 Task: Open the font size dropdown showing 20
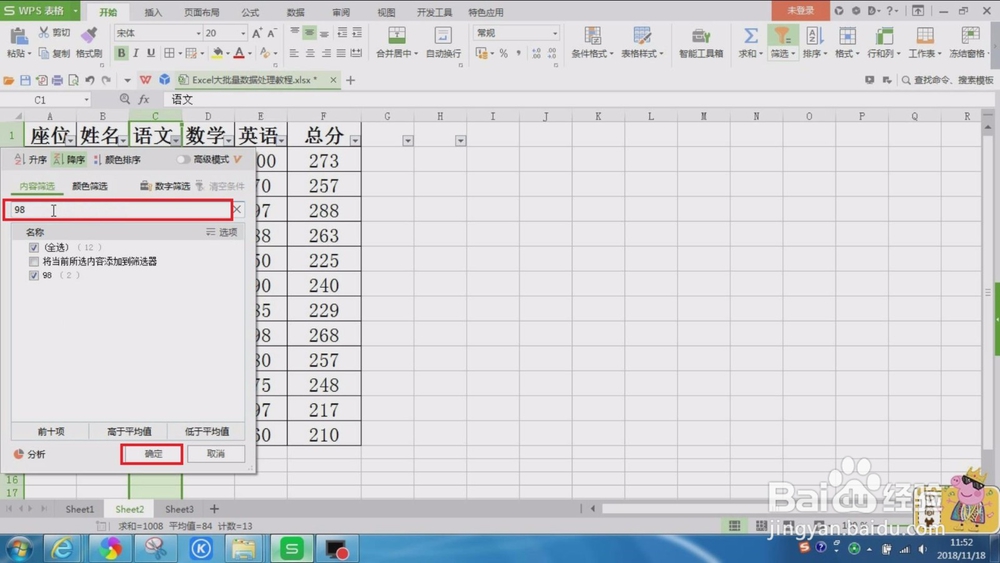(x=243, y=33)
